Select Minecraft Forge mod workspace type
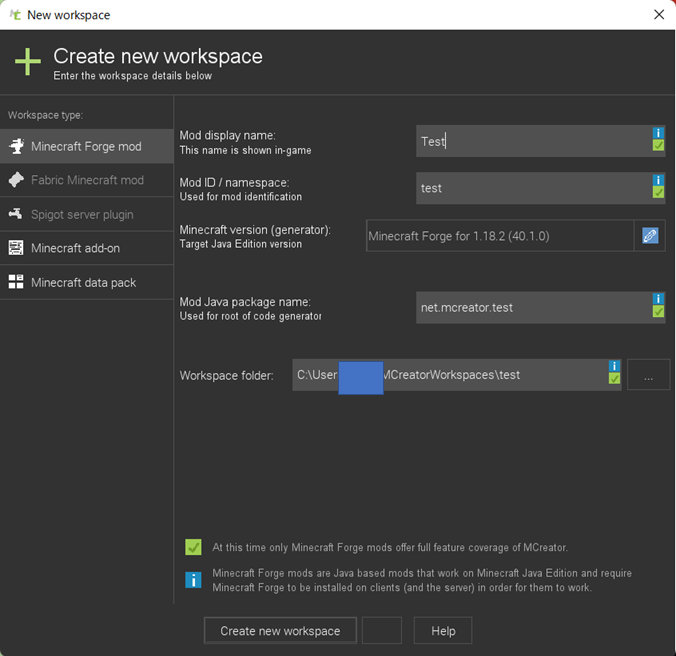676x656 pixels. tap(86, 146)
